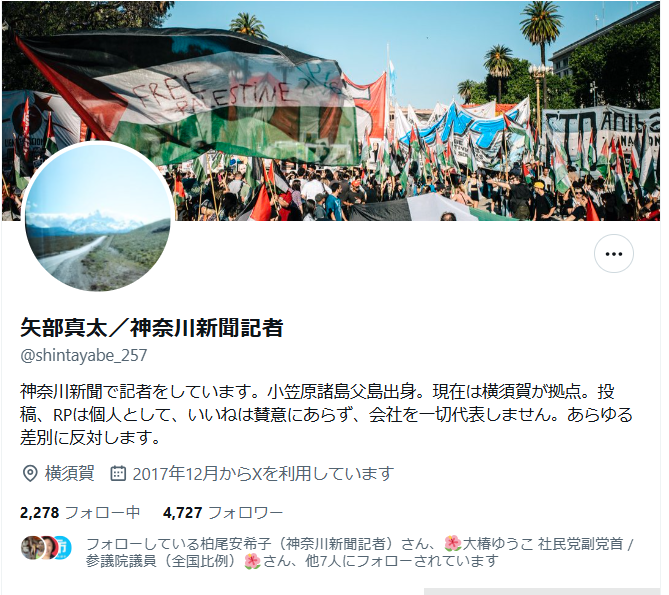Click the hibiscus emoji after （全国比例）

[252, 561]
